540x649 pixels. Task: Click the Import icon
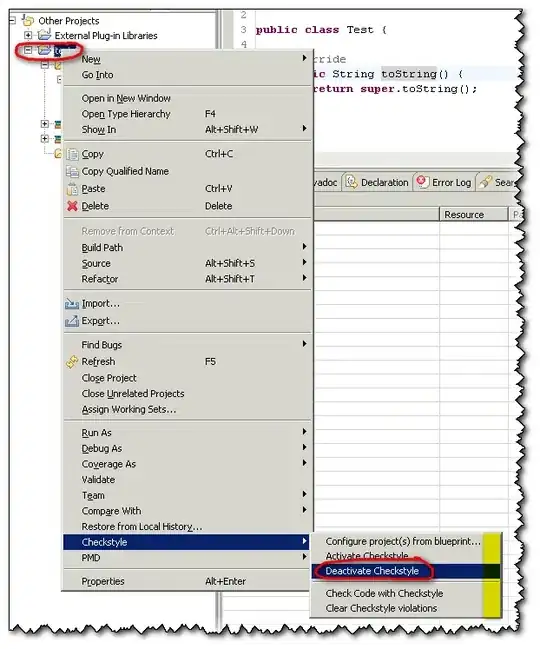[x=72, y=304]
